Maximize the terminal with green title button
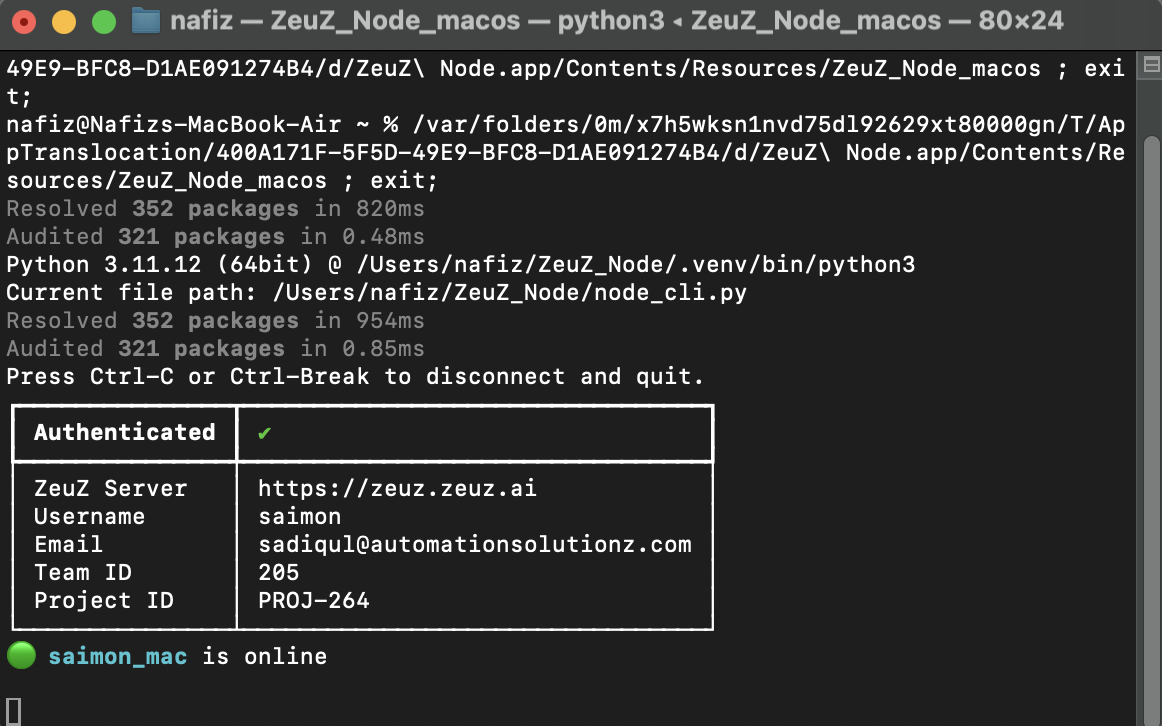This screenshot has height=726, width=1162. coord(104,21)
